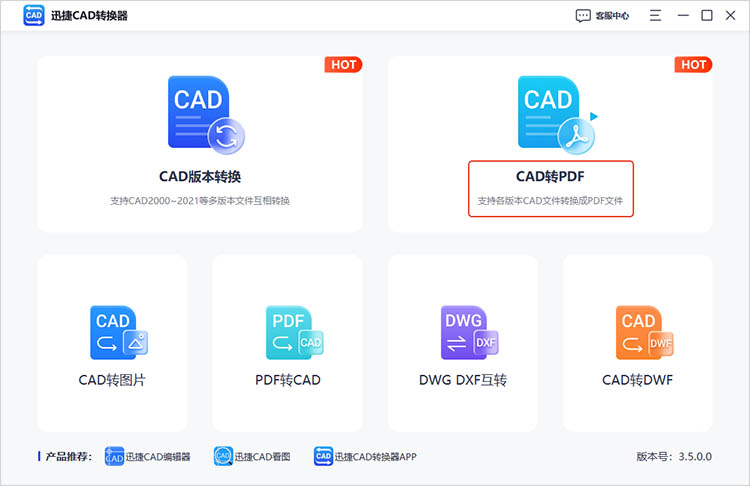Open the hamburger menu in title bar
This screenshot has width=750, height=486.
pyautogui.click(x=655, y=15)
